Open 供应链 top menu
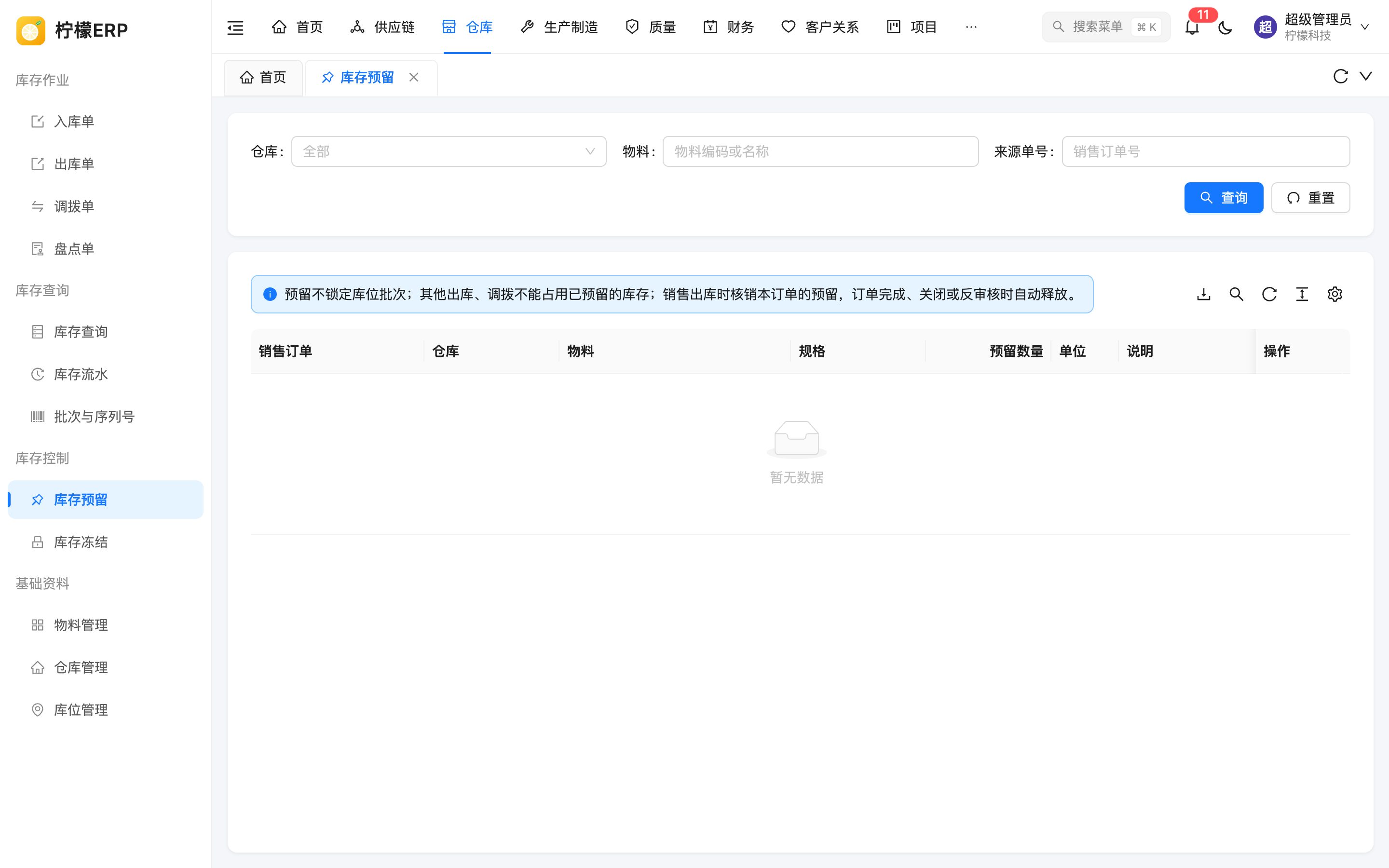This screenshot has width=1389, height=868. click(382, 27)
